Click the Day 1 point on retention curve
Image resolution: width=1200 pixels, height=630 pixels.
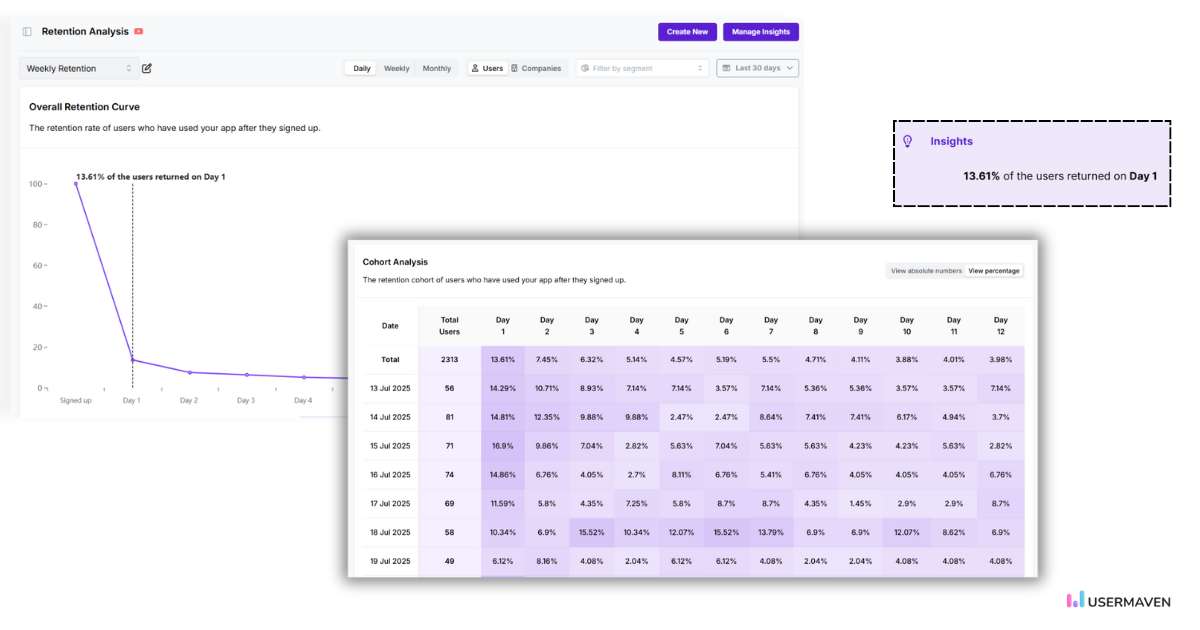pyautogui.click(x=132, y=360)
